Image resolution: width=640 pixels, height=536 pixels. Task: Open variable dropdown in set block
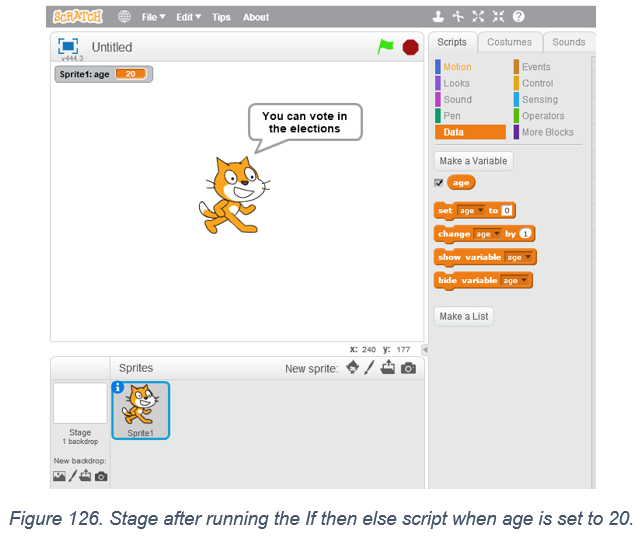pyautogui.click(x=471, y=211)
